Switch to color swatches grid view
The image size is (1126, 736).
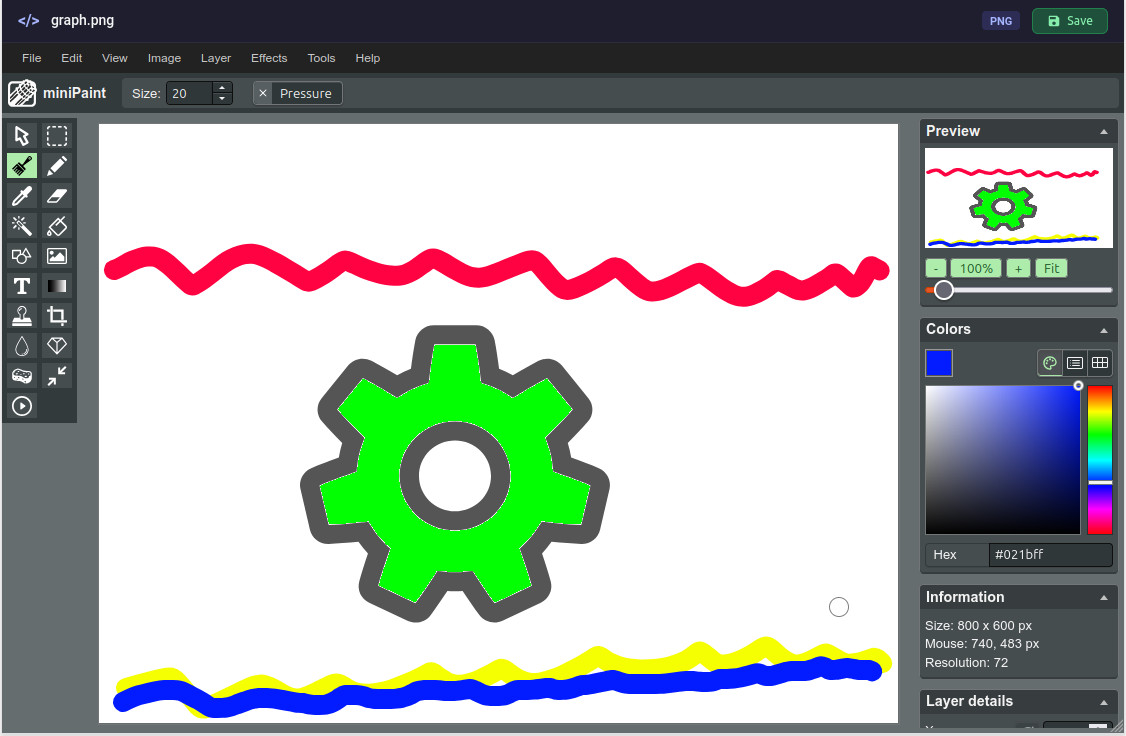tap(1100, 363)
